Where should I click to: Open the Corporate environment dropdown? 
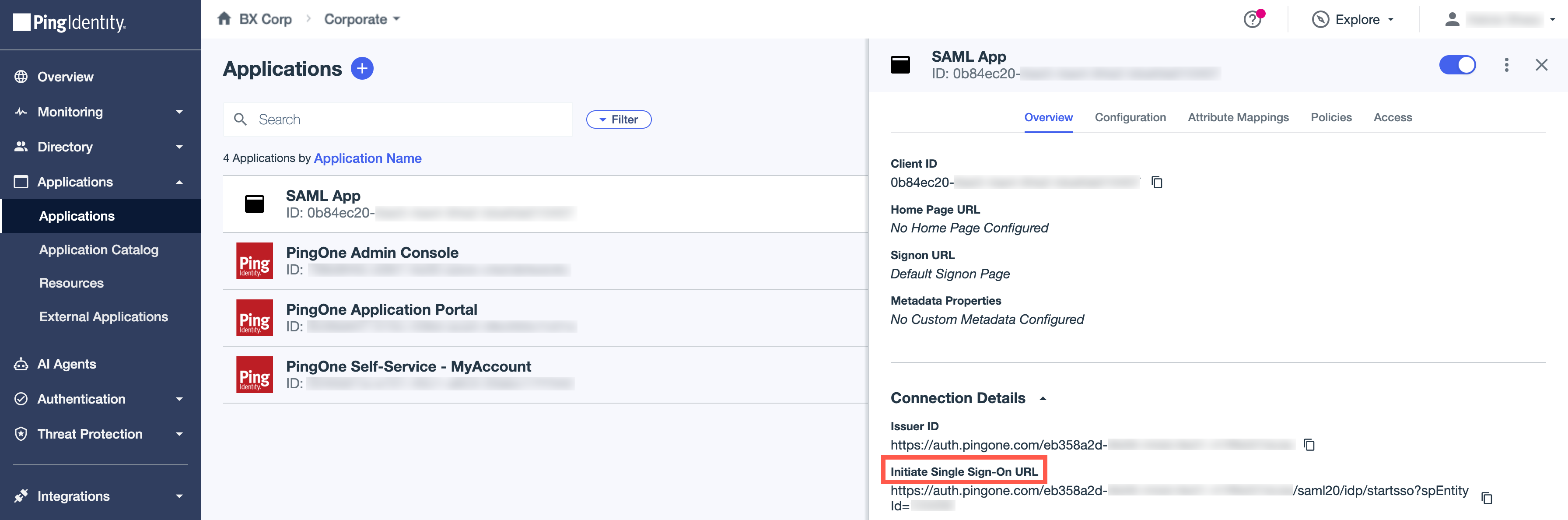[362, 19]
